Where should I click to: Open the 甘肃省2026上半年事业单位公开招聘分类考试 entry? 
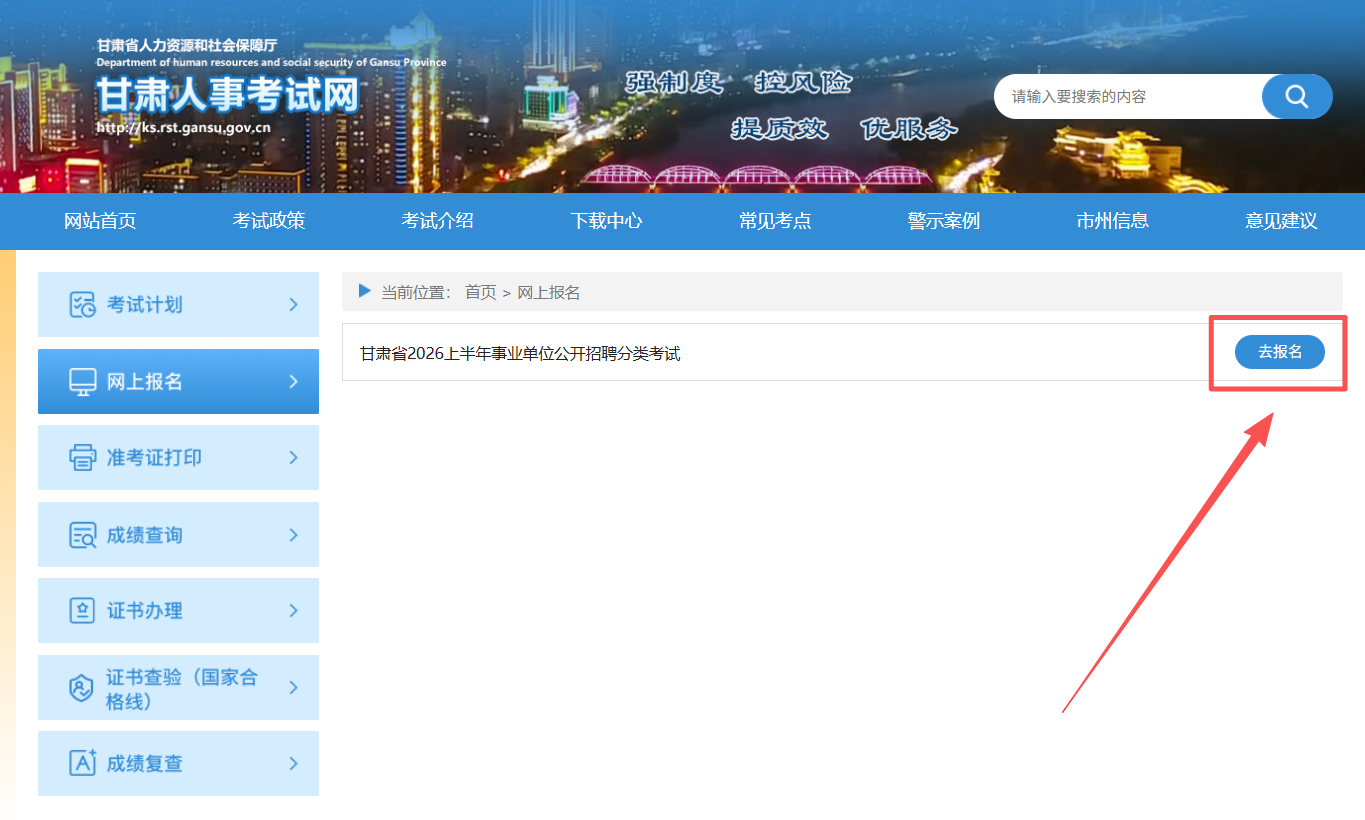(520, 353)
